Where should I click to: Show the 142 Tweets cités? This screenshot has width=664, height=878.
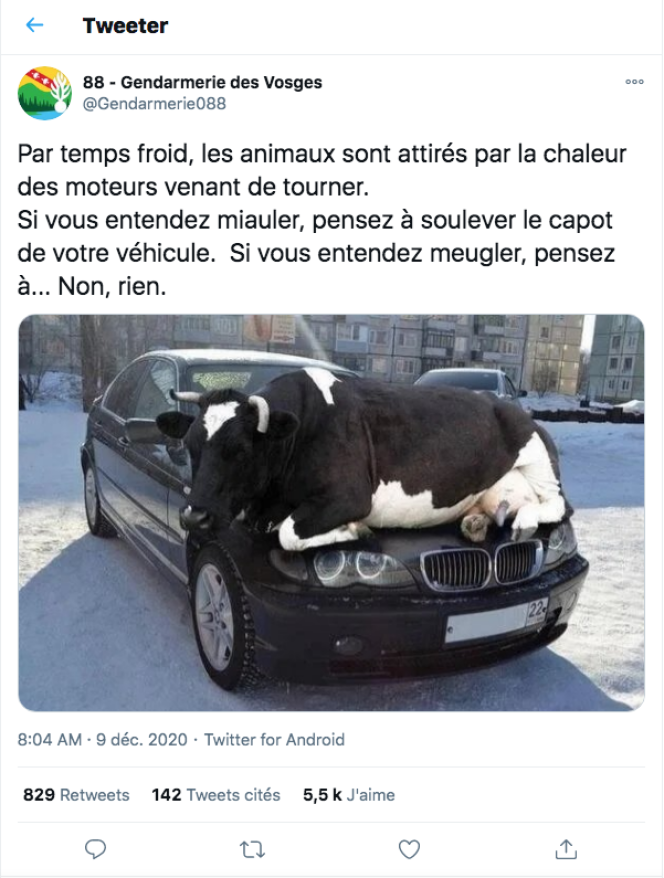click(216, 795)
